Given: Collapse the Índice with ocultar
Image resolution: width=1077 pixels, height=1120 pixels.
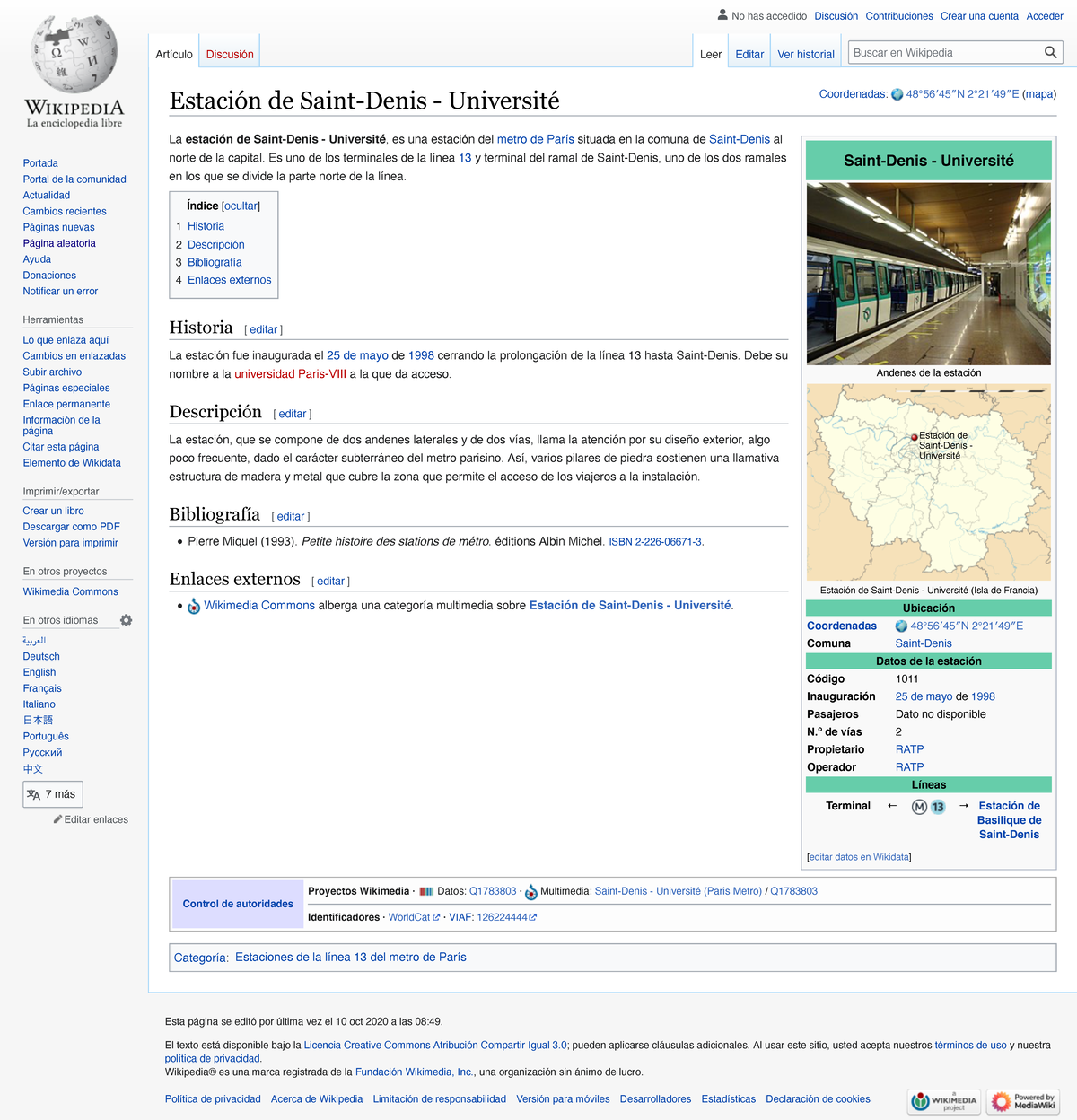Looking at the screenshot, I should [240, 206].
